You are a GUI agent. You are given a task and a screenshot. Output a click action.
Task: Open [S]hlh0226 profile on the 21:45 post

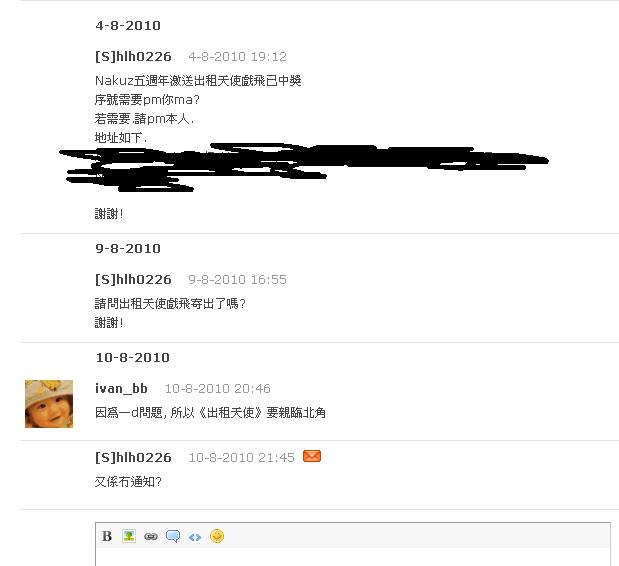pos(133,457)
